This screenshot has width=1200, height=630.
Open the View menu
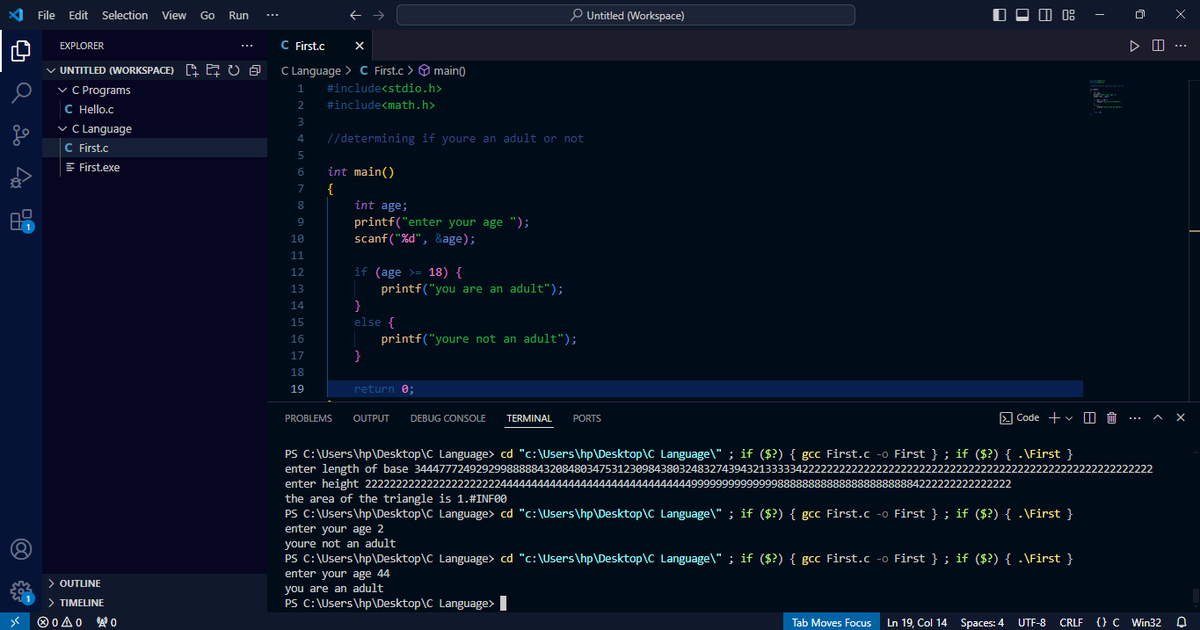click(174, 16)
